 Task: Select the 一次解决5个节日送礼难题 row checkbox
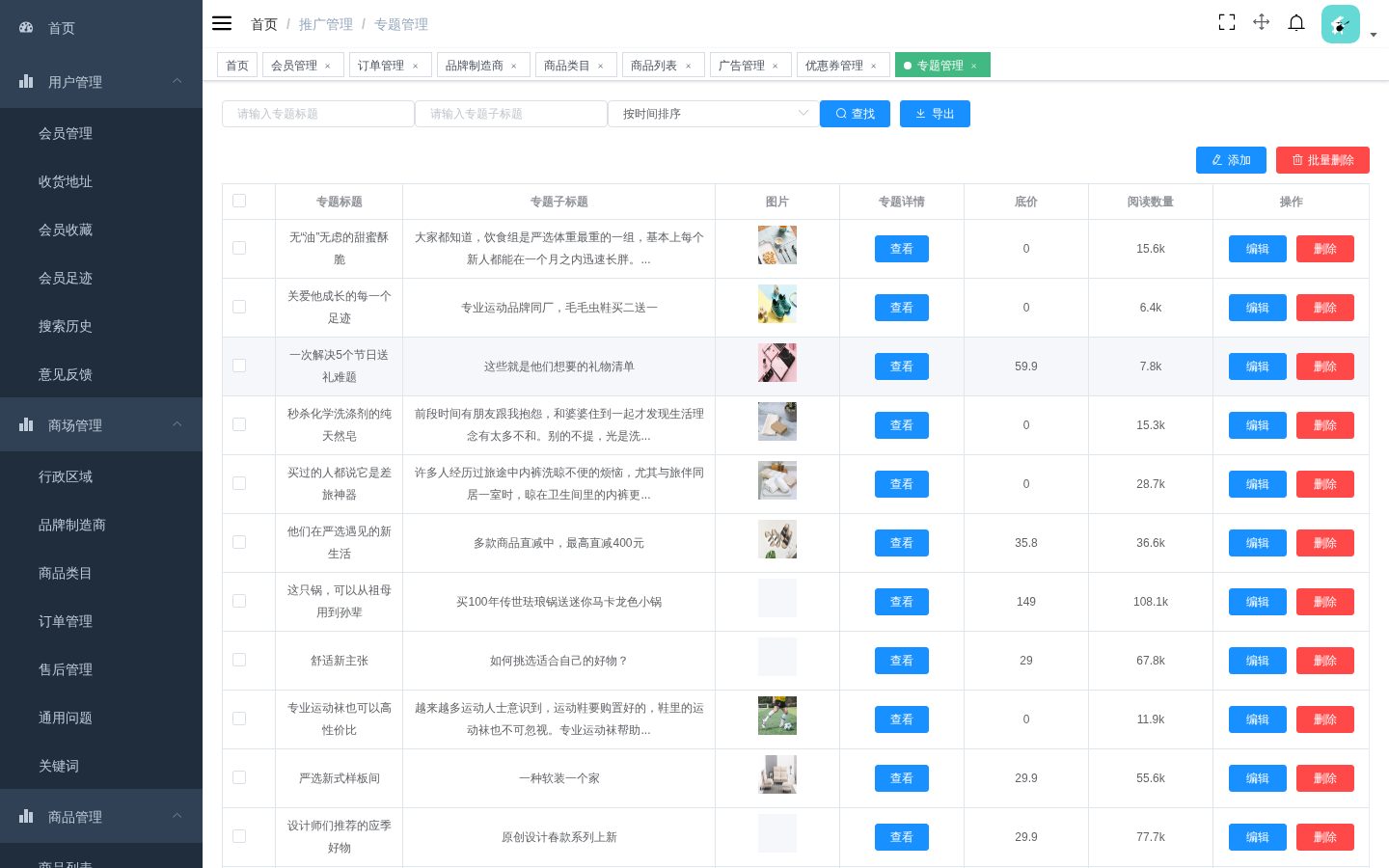pos(239,366)
